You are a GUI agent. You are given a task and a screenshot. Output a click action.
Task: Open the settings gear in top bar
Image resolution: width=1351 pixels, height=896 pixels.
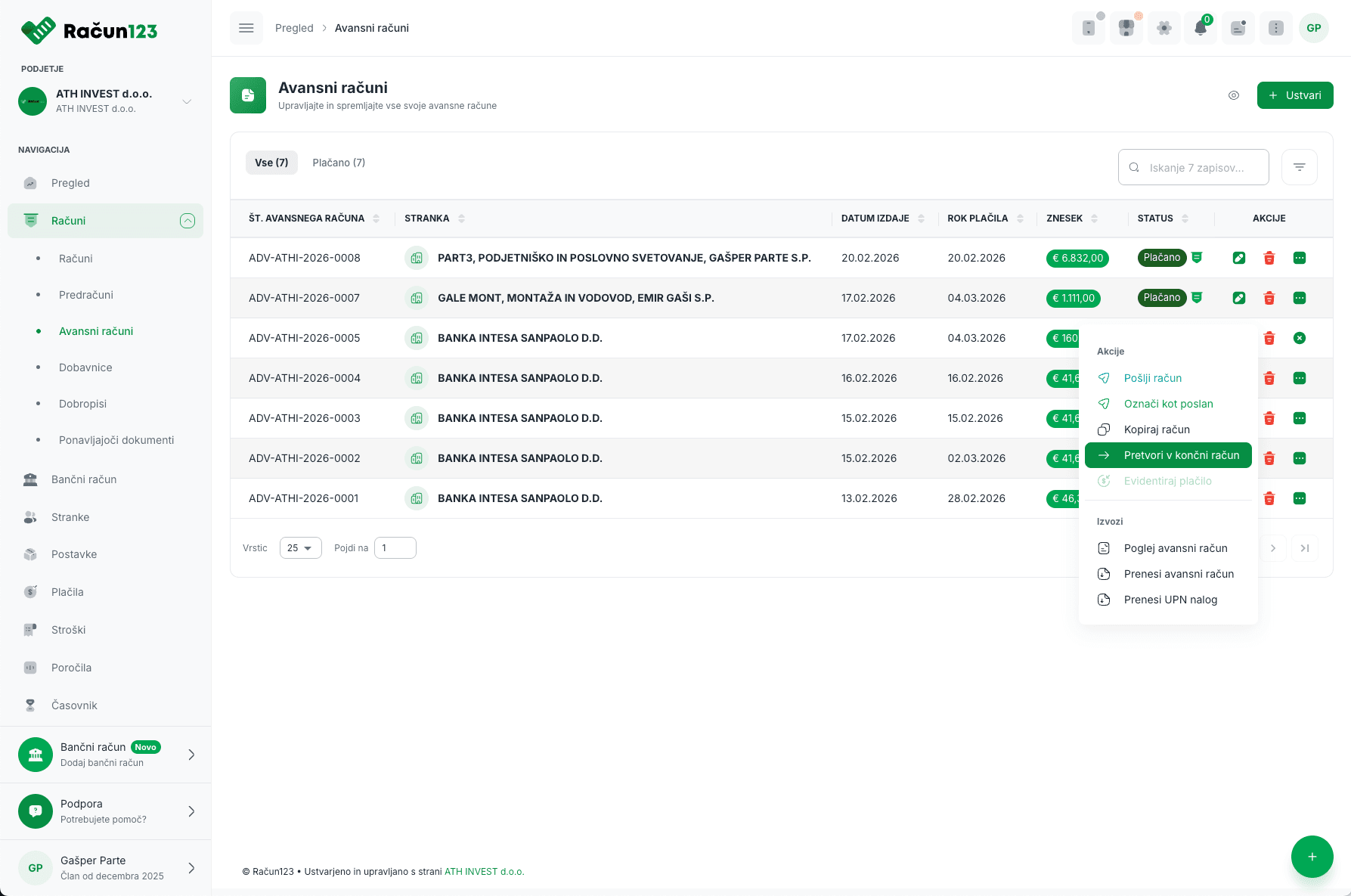point(1164,28)
